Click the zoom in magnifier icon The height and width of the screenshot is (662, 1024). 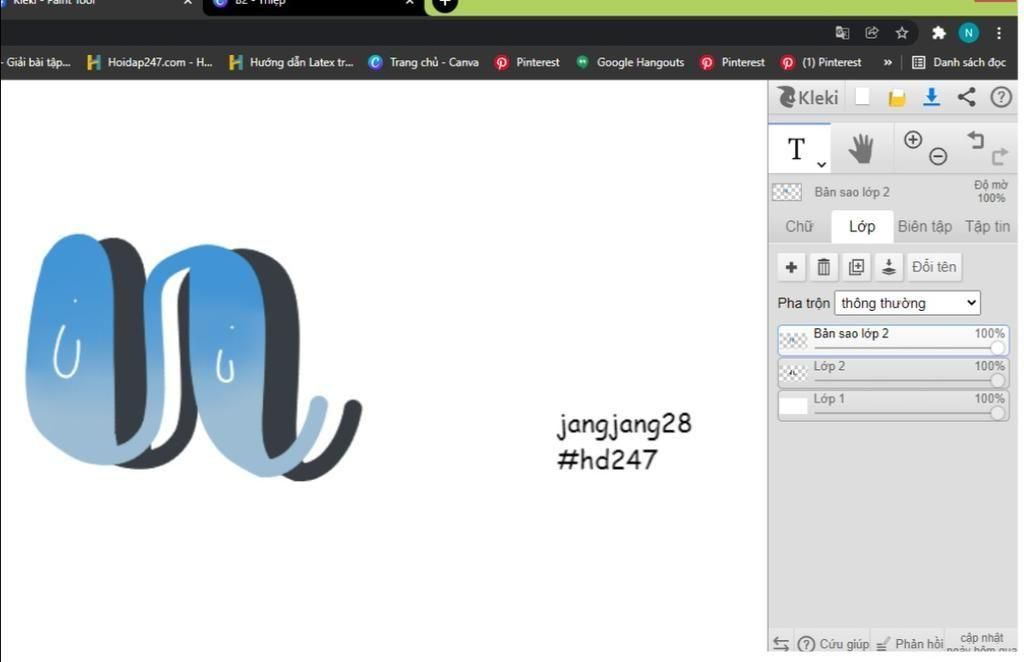913,140
